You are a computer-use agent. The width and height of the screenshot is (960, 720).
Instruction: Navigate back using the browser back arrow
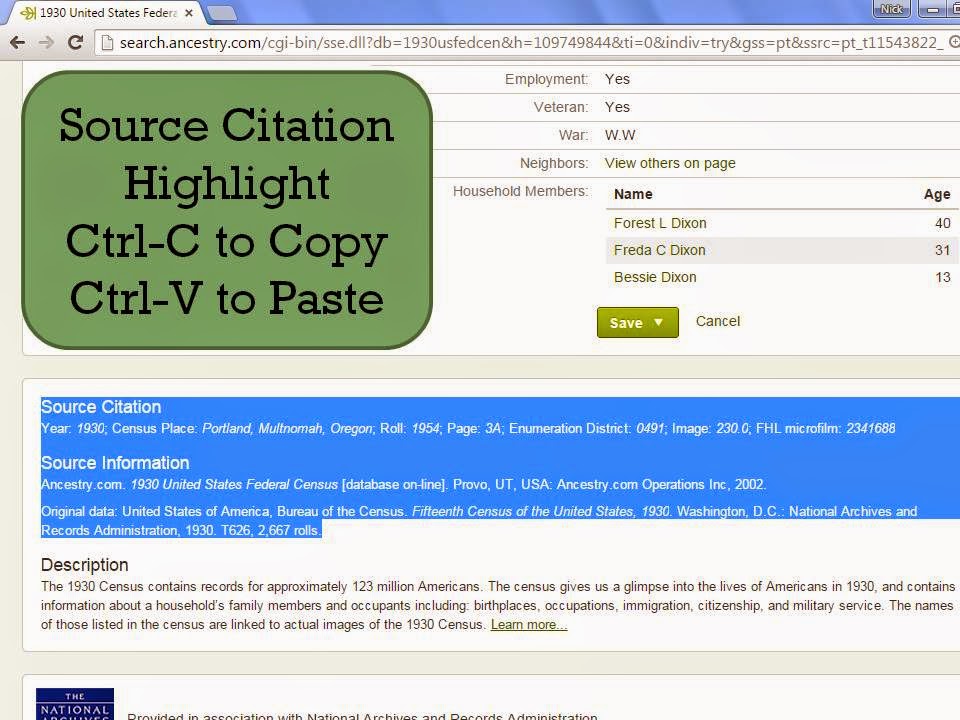tap(18, 43)
